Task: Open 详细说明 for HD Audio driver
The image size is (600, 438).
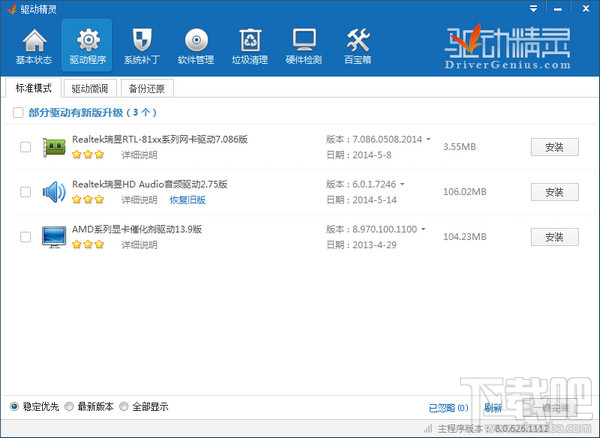Action: point(139,200)
